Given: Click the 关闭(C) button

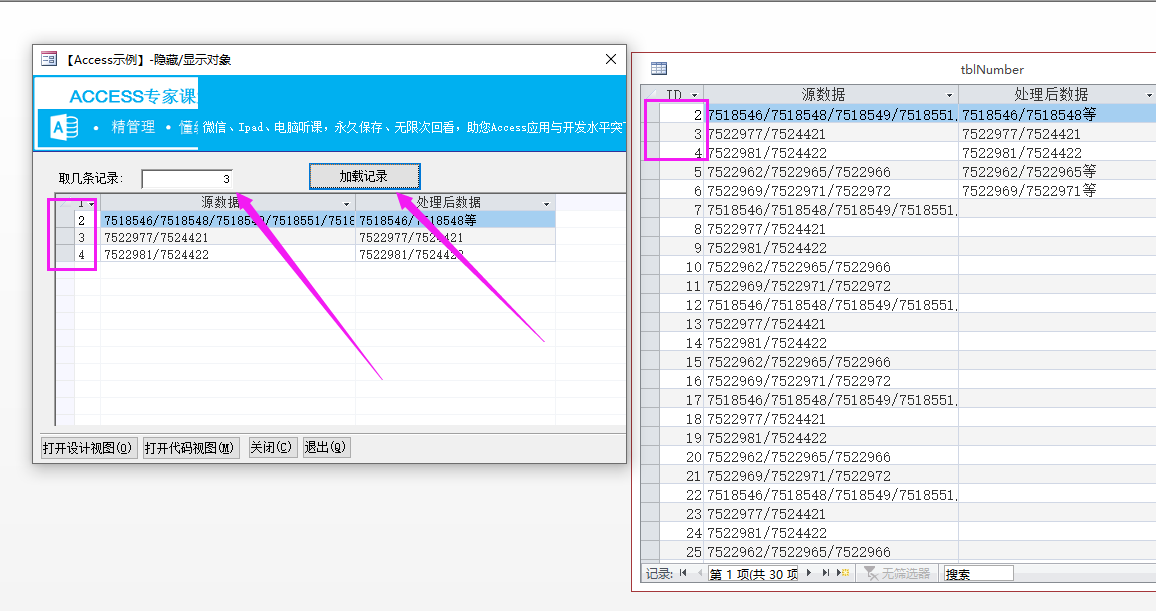Looking at the screenshot, I should 271,447.
